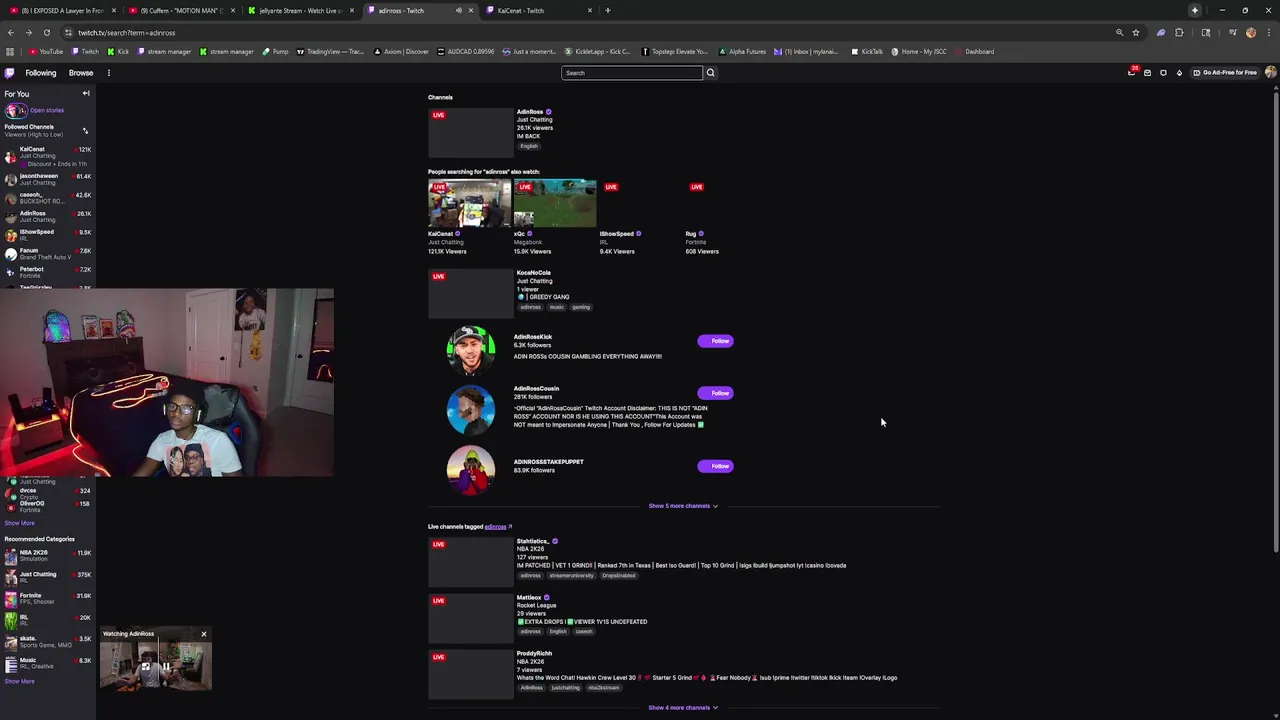Image resolution: width=1280 pixels, height=720 pixels.
Task: Click the page vertical scrollbar
Action: [1275, 320]
